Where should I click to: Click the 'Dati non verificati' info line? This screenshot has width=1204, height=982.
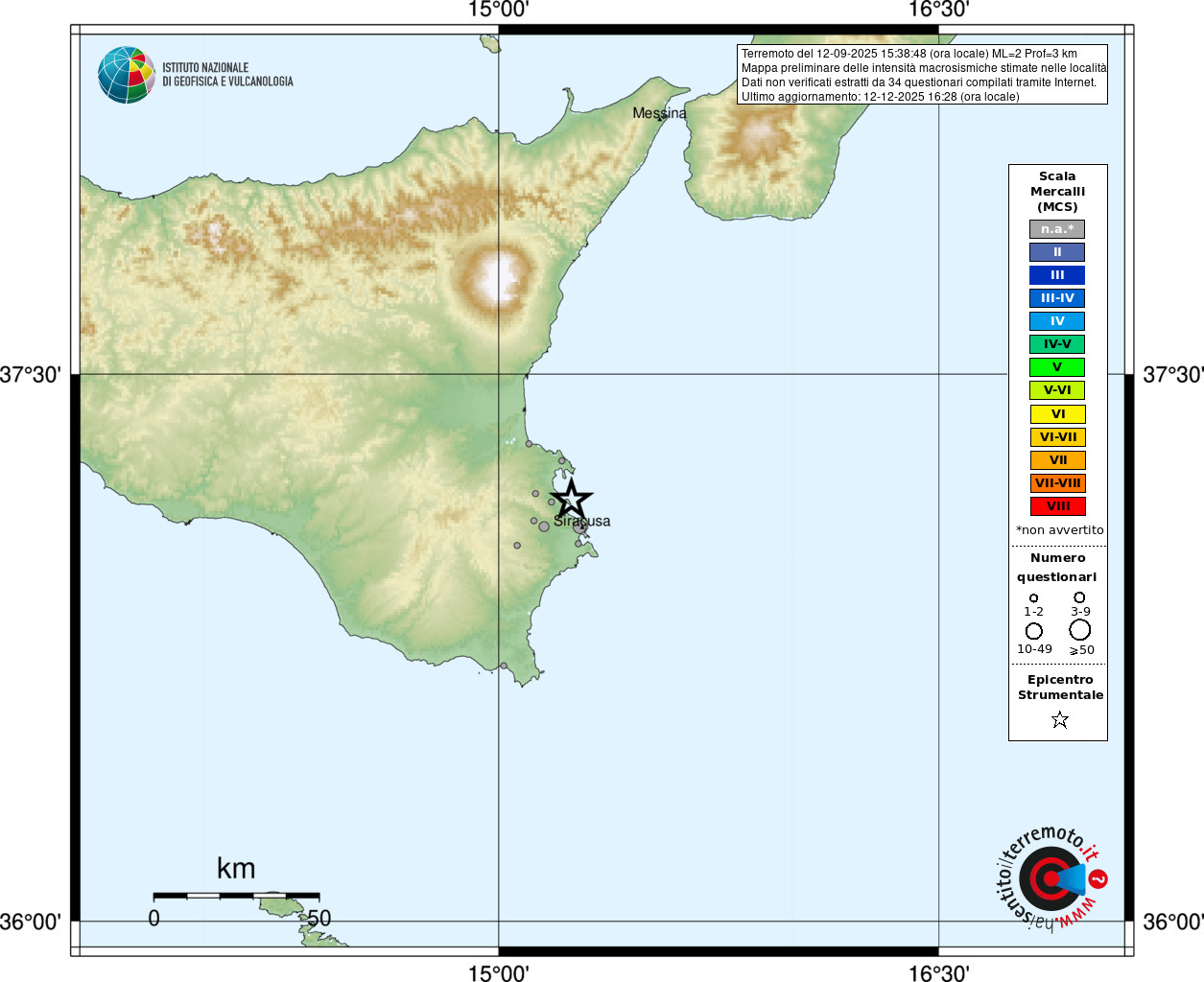click(918, 82)
